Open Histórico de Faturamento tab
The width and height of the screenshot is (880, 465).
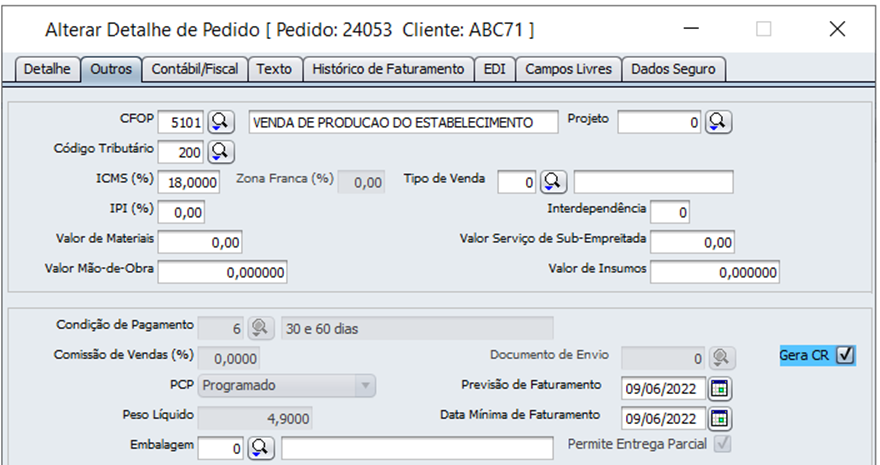pos(388,69)
